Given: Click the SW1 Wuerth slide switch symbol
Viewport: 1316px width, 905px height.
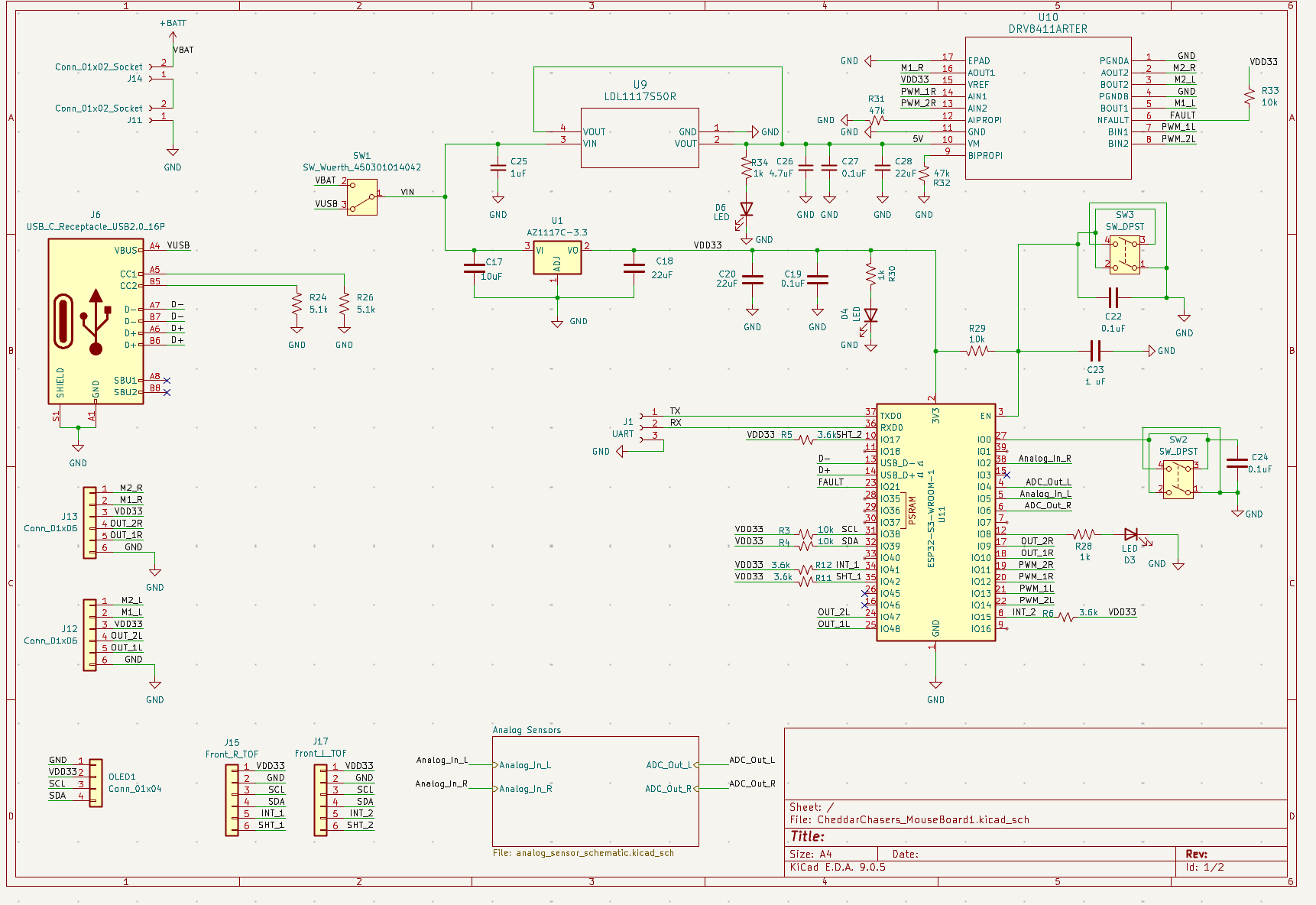Looking at the screenshot, I should click(361, 196).
